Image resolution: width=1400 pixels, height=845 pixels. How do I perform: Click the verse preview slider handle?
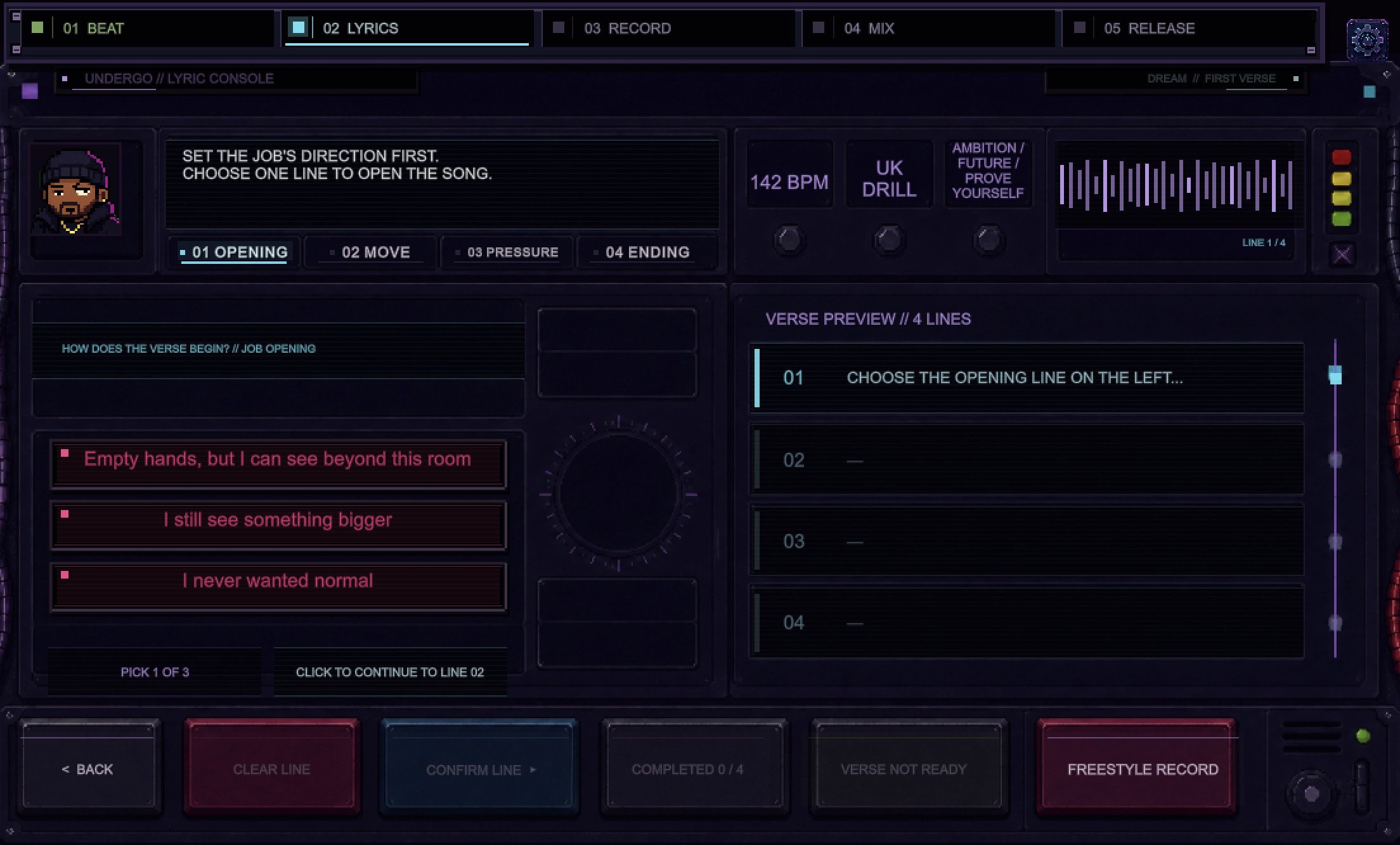(x=1335, y=375)
